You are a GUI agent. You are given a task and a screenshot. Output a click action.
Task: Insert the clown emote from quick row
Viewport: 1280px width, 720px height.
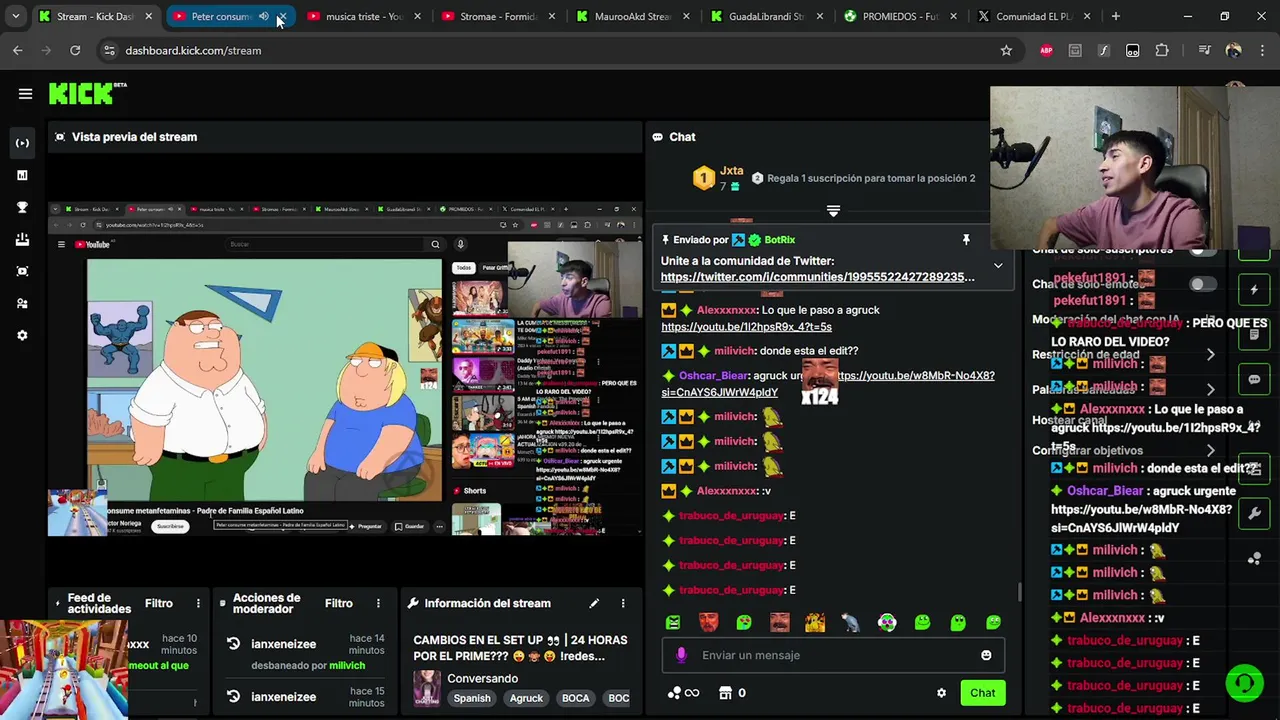click(887, 623)
